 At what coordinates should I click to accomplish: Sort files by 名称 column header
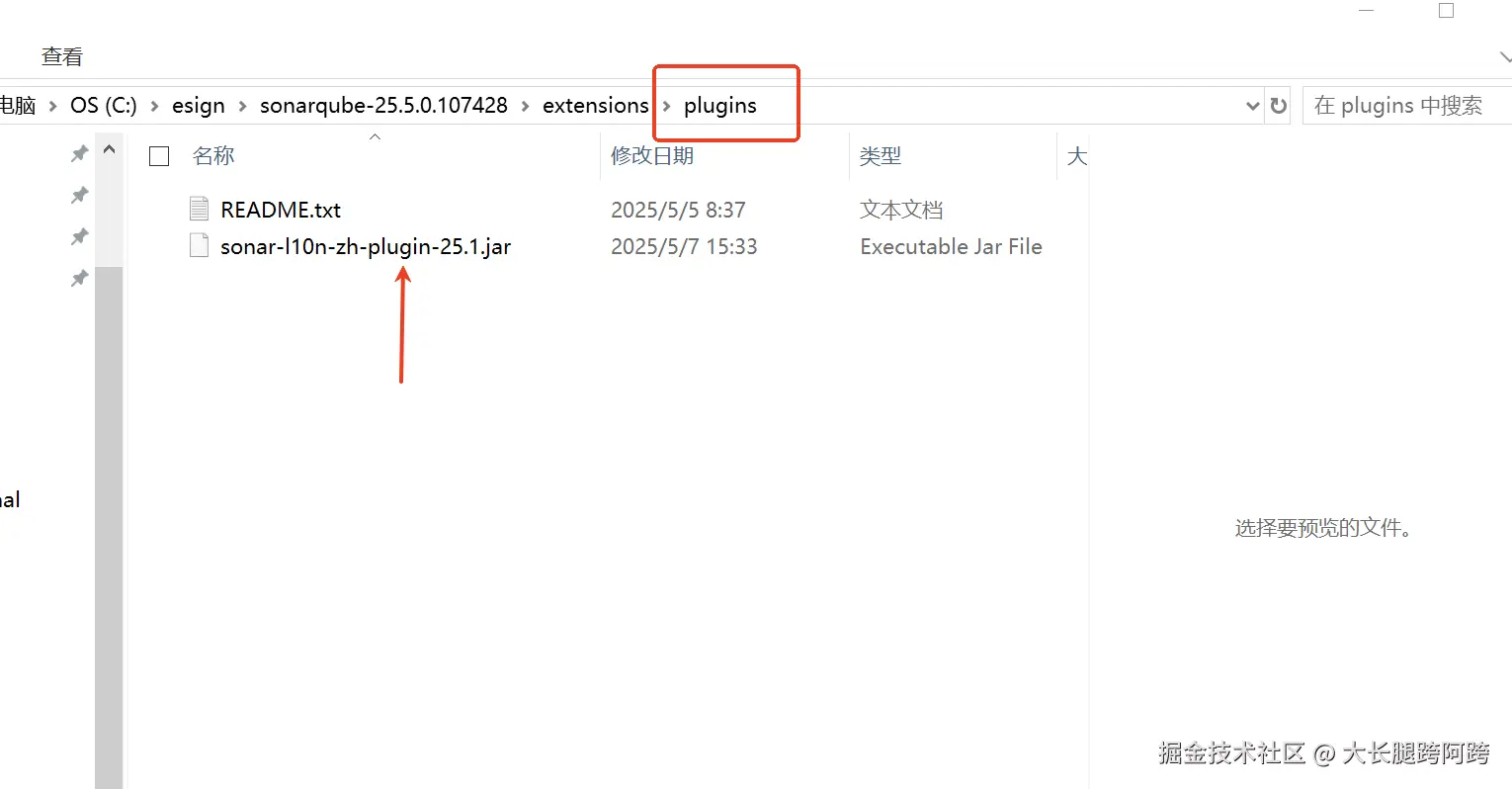[213, 156]
